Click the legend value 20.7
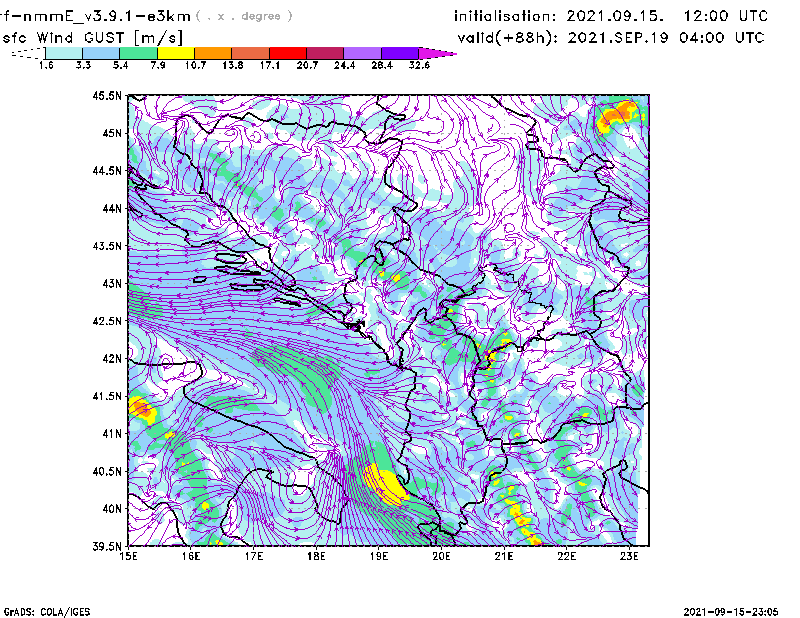This screenshot has height=618, width=800. pos(307,65)
